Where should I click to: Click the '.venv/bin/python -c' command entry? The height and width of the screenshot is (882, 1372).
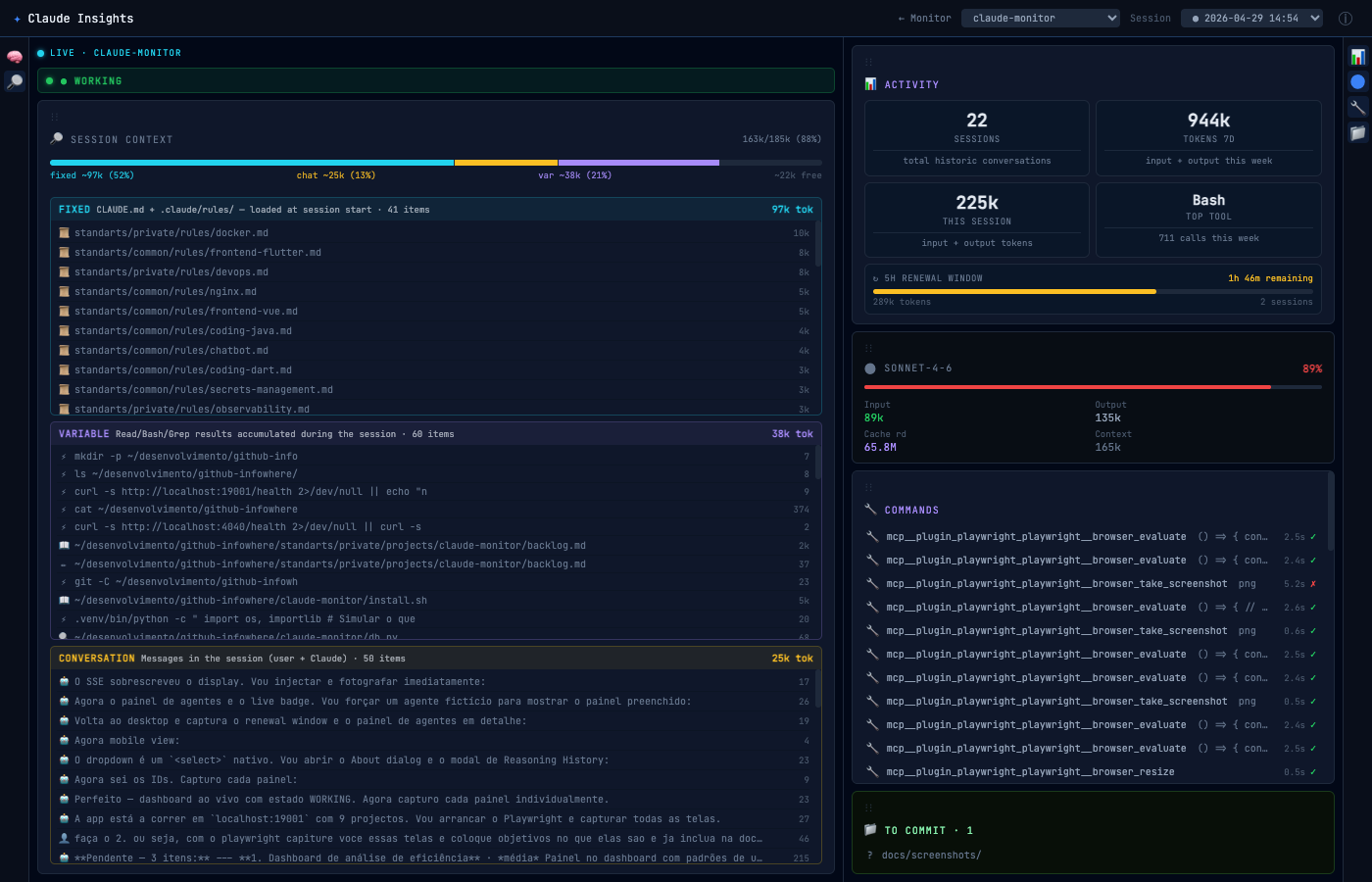434,619
